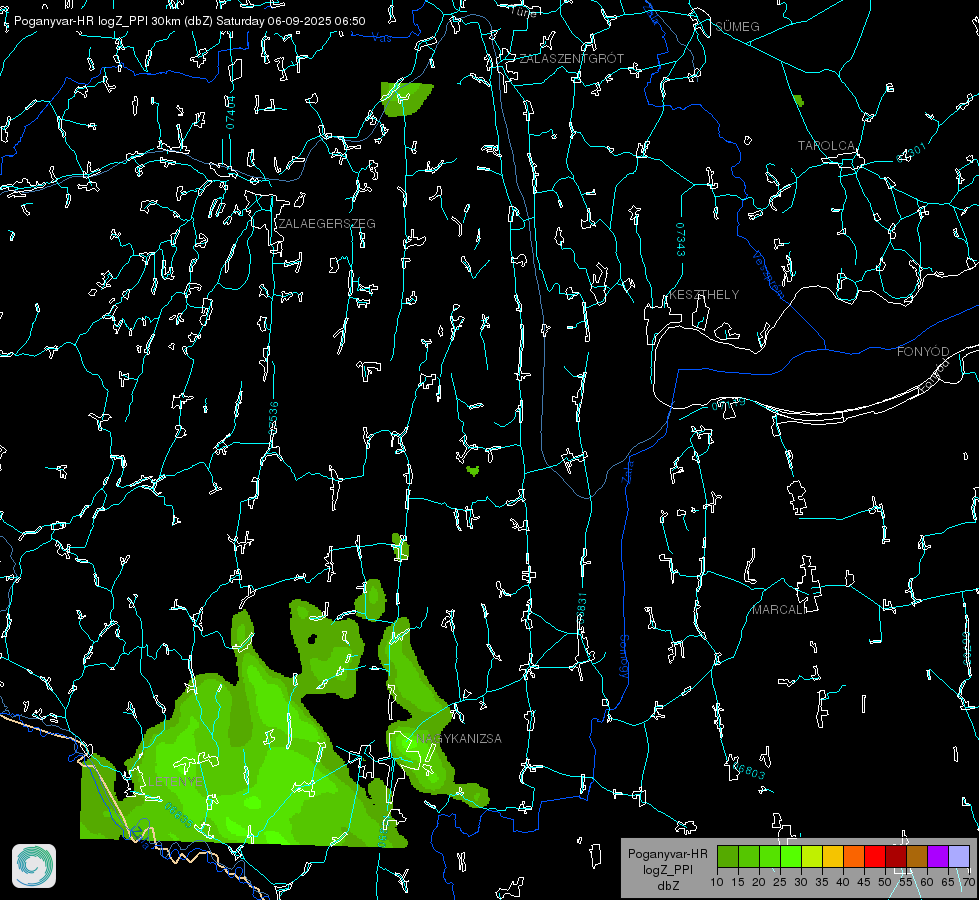The width and height of the screenshot is (979, 900).
Task: Pick the 15-20 dBZ green swatch
Action: click(x=749, y=856)
